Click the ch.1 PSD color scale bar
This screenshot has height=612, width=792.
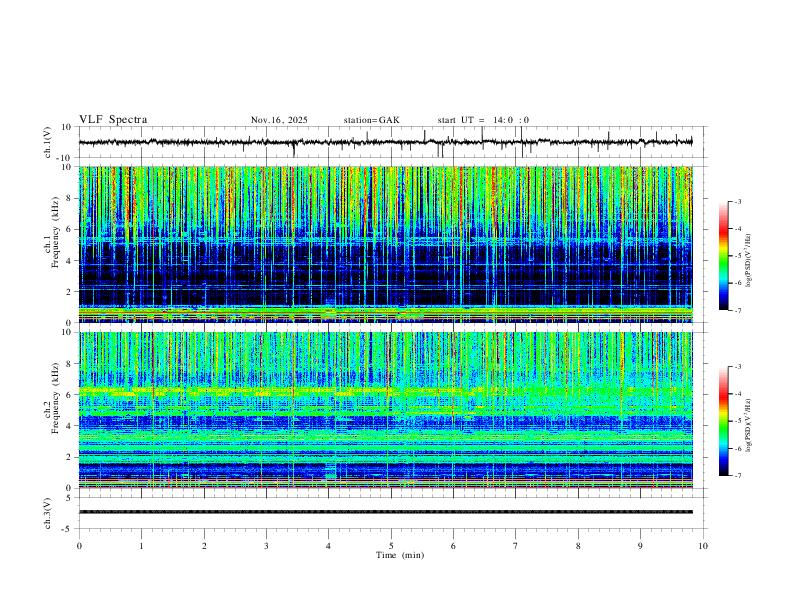pyautogui.click(x=724, y=256)
